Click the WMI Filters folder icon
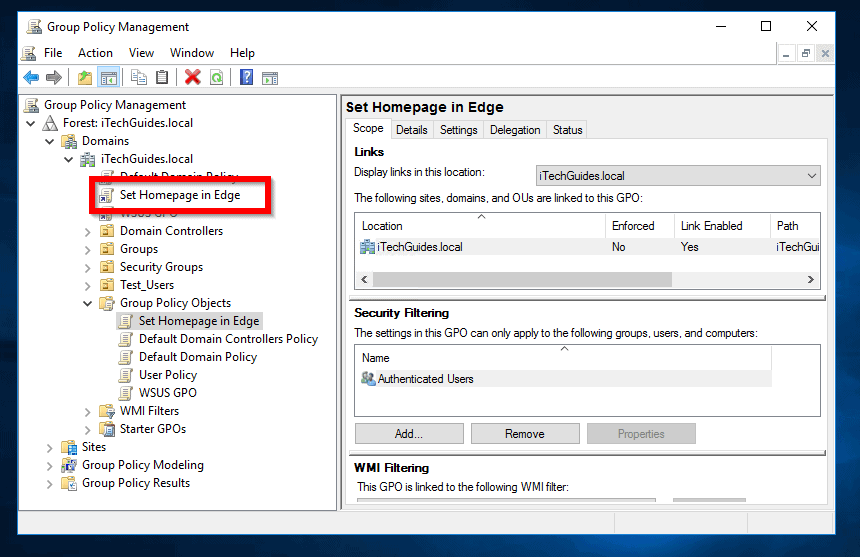 (107, 411)
